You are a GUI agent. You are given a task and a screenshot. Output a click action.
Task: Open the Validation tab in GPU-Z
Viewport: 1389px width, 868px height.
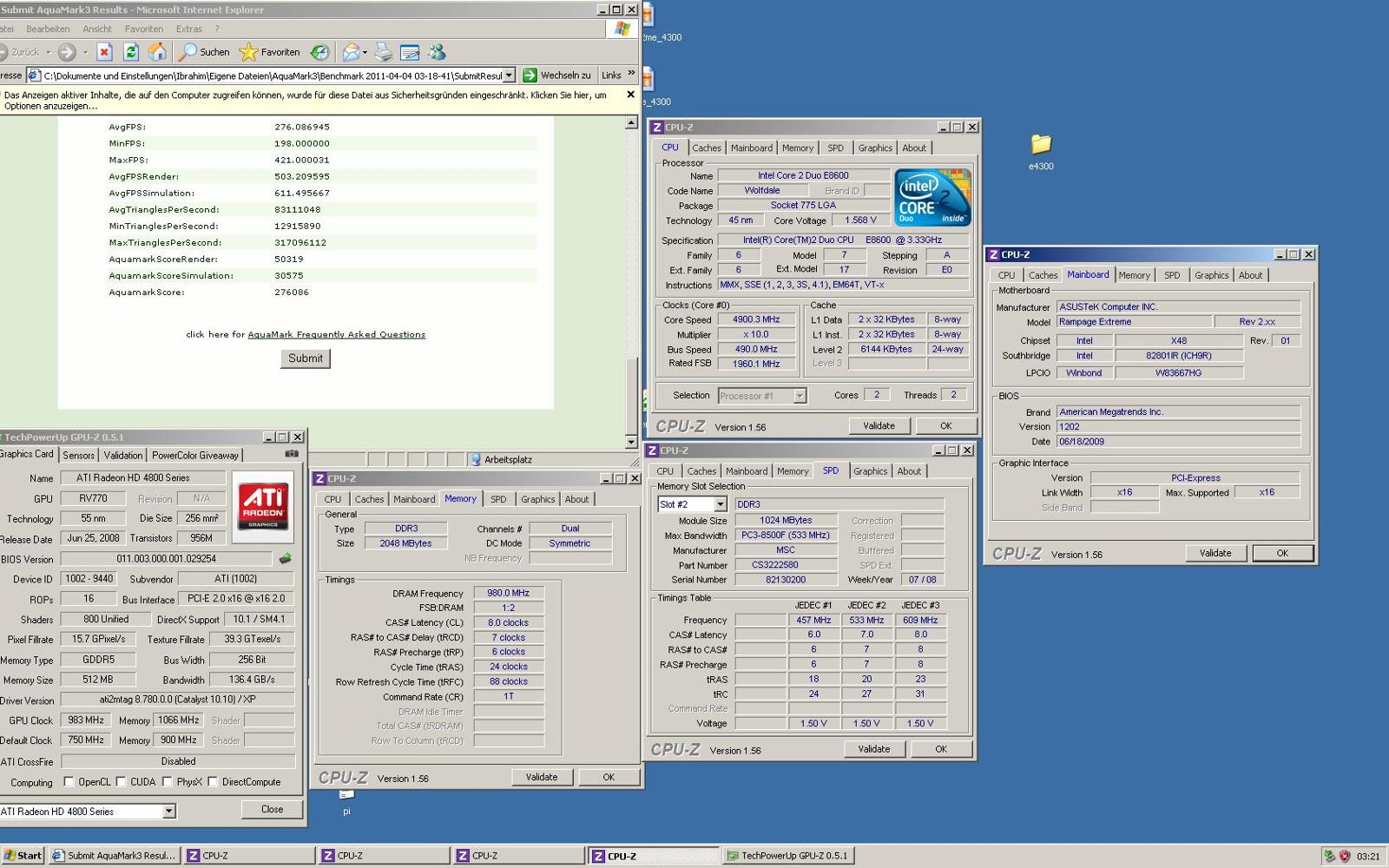123,455
